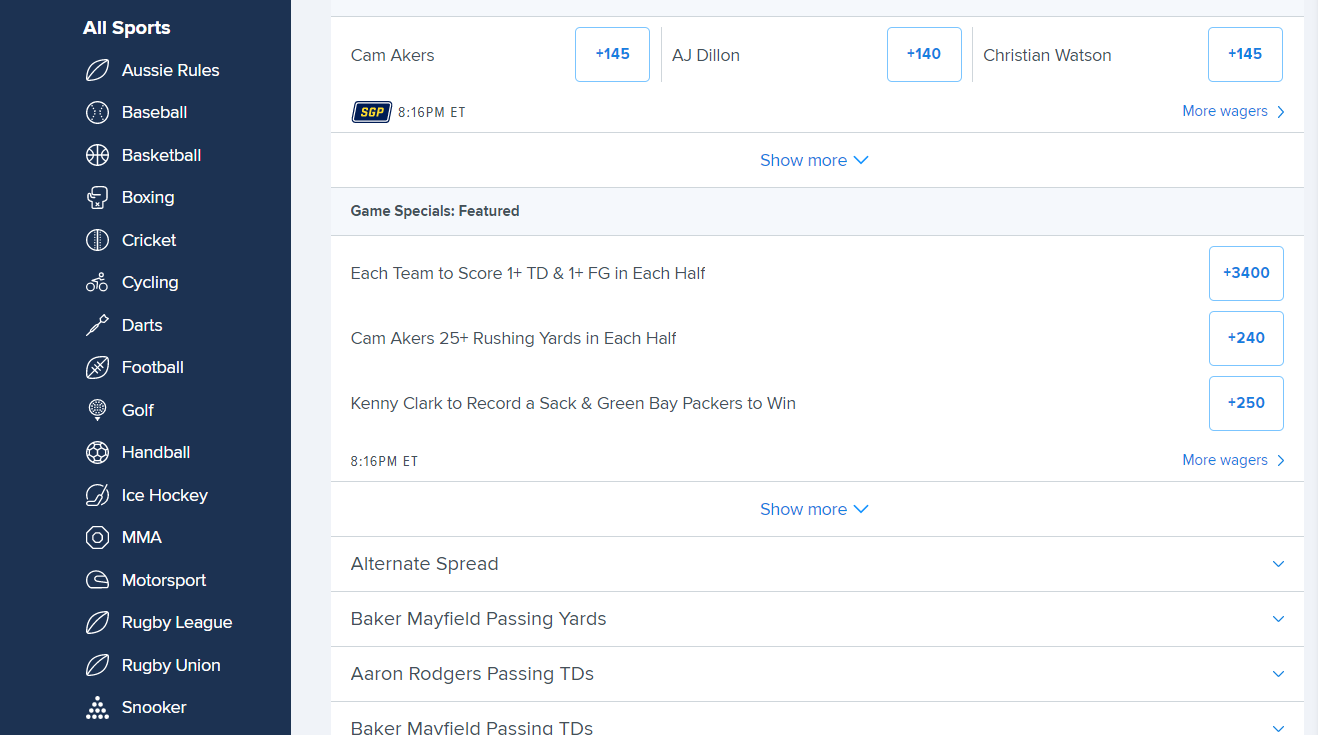Bet +3400 on each team scoring special
The image size is (1318, 735).
1246,273
